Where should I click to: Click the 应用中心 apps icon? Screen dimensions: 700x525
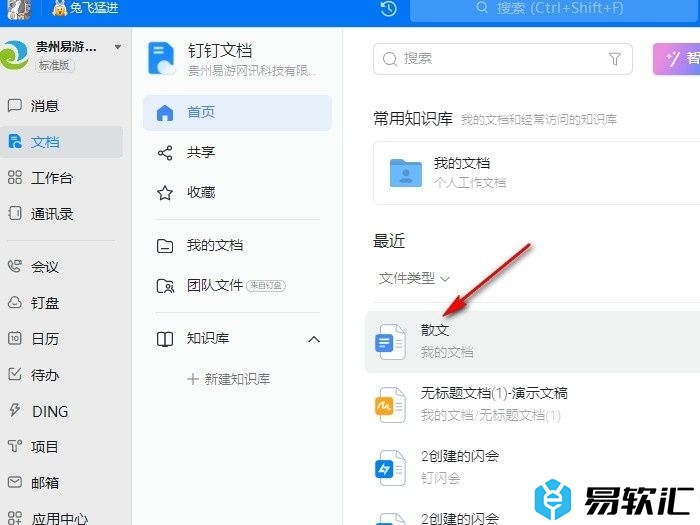pos(15,518)
